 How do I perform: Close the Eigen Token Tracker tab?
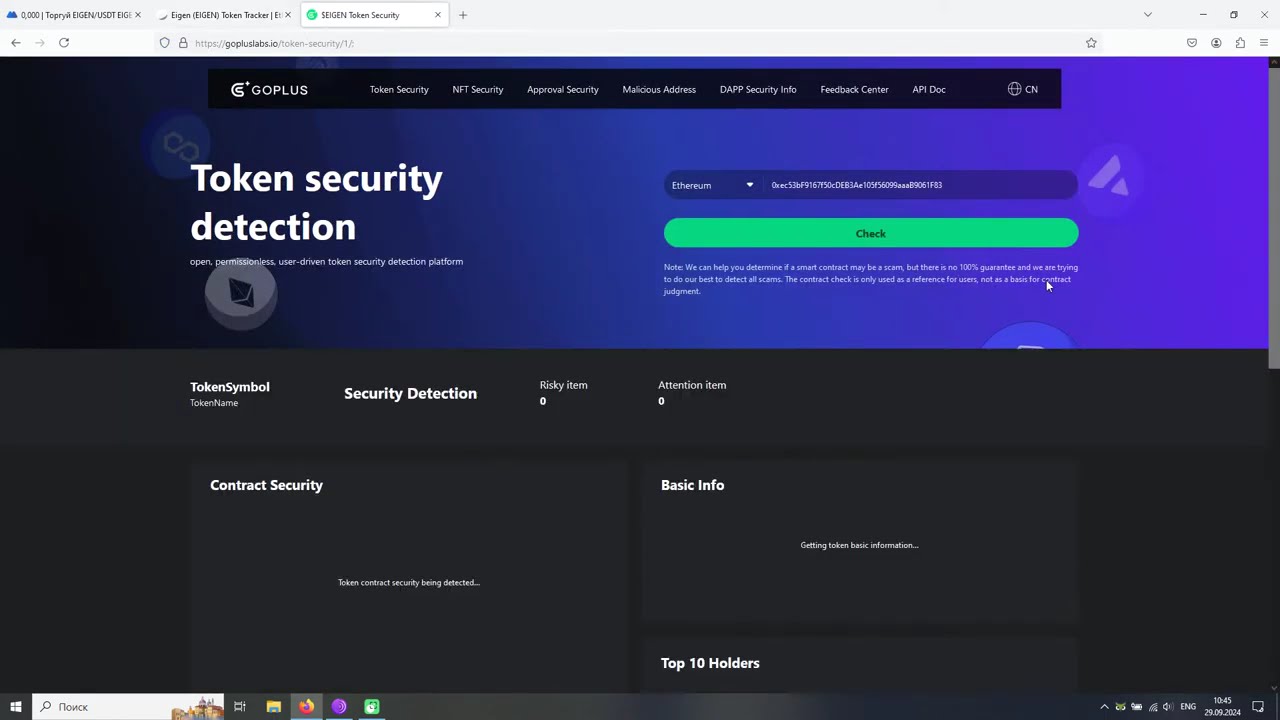click(x=288, y=15)
